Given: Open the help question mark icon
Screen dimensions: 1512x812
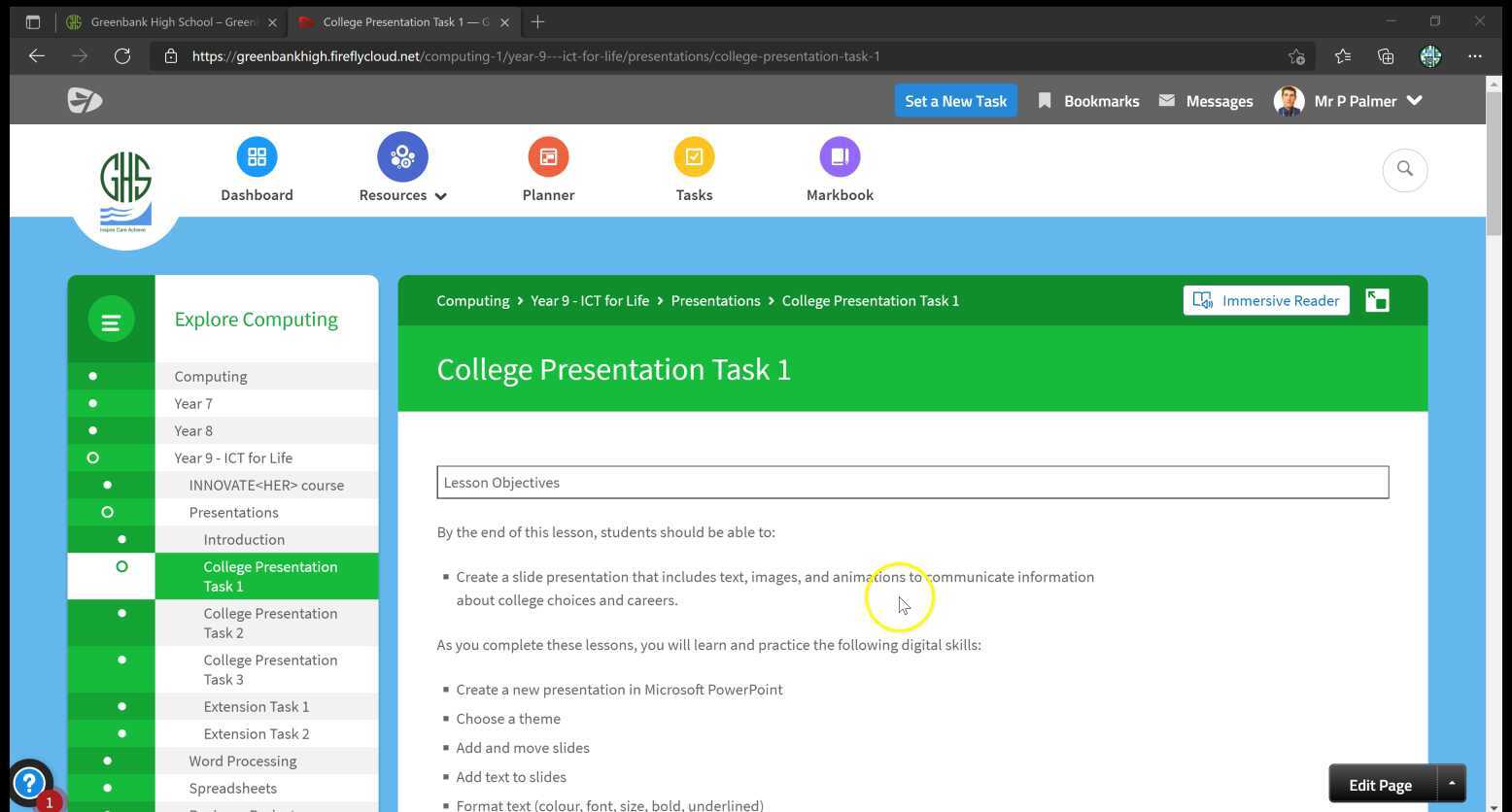Looking at the screenshot, I should (29, 783).
